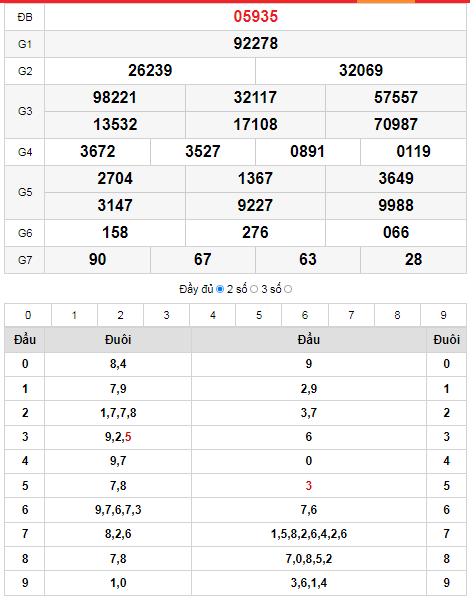Click G2 prize number 26239
The width and height of the screenshot is (470, 599).
[x=150, y=70]
